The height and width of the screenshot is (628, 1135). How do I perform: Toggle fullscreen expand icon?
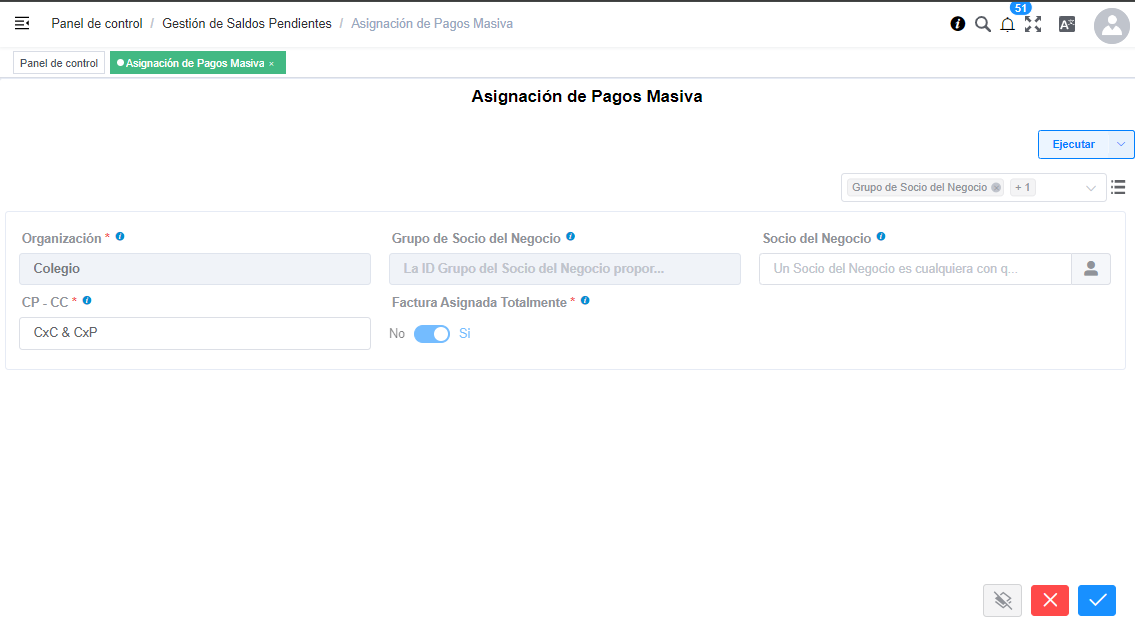coord(1033,24)
